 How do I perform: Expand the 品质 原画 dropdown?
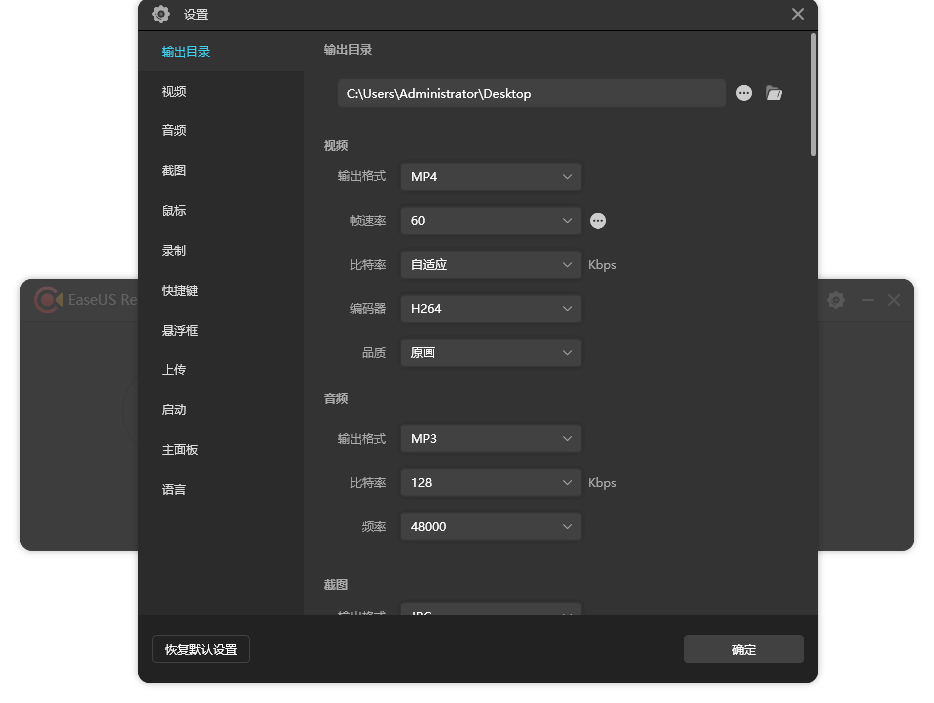click(x=491, y=353)
